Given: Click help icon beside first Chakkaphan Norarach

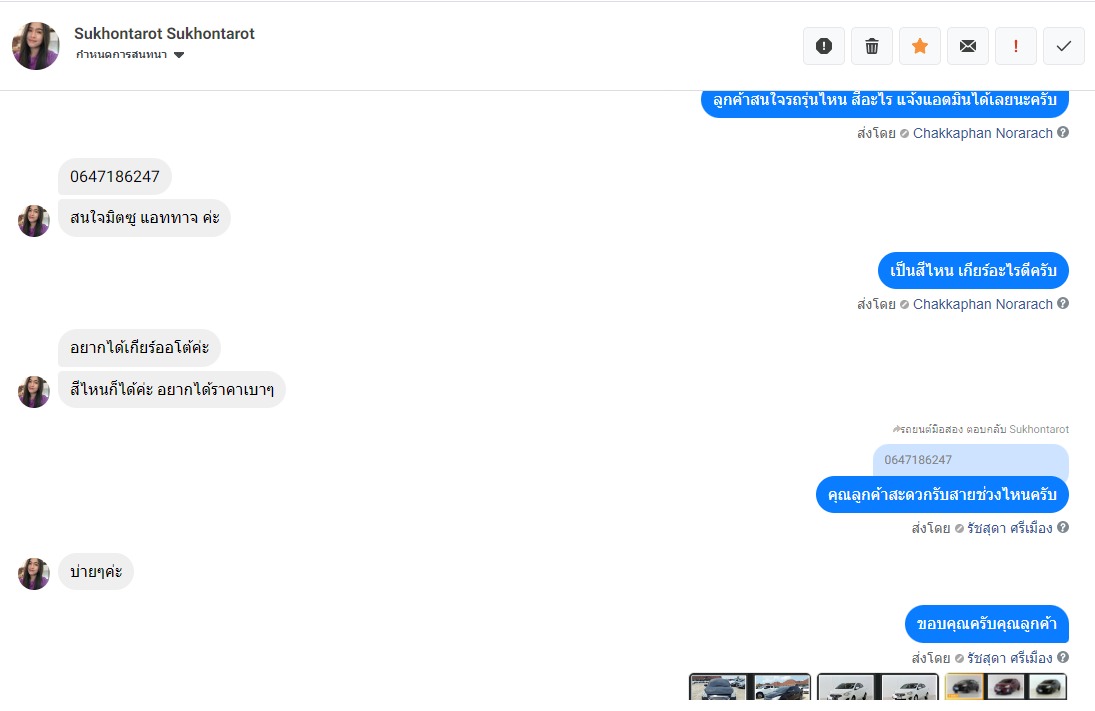Looking at the screenshot, I should [x=1063, y=132].
